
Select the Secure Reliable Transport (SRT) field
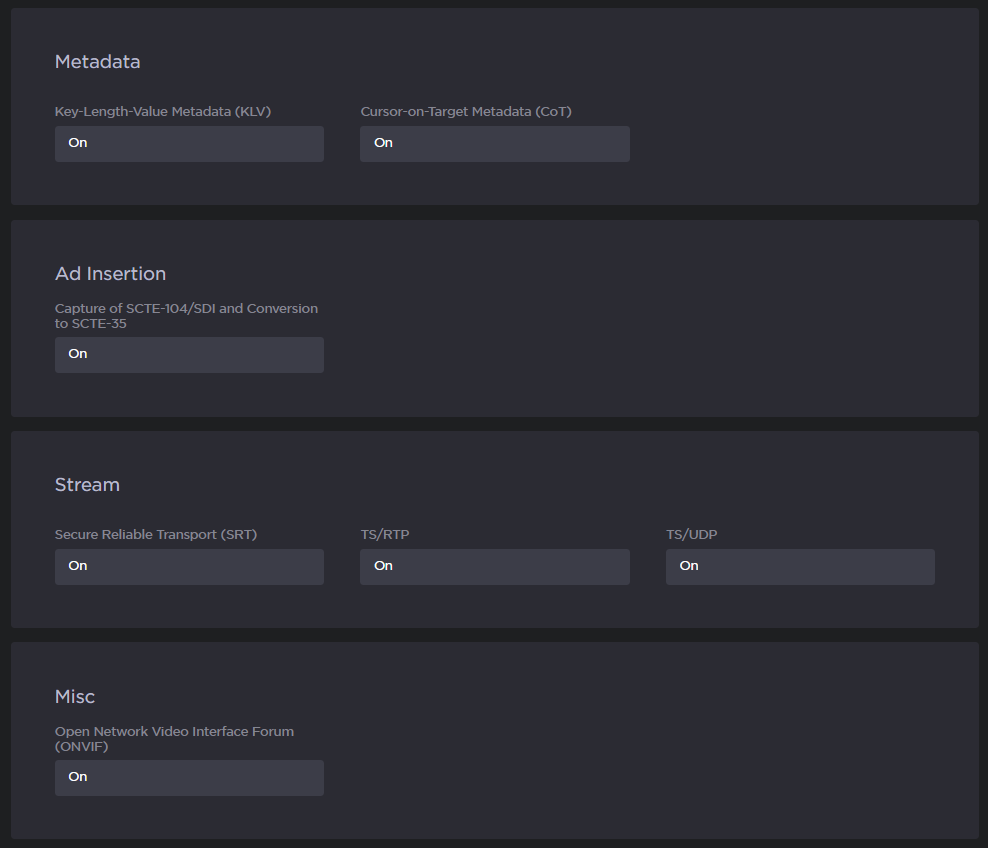189,566
